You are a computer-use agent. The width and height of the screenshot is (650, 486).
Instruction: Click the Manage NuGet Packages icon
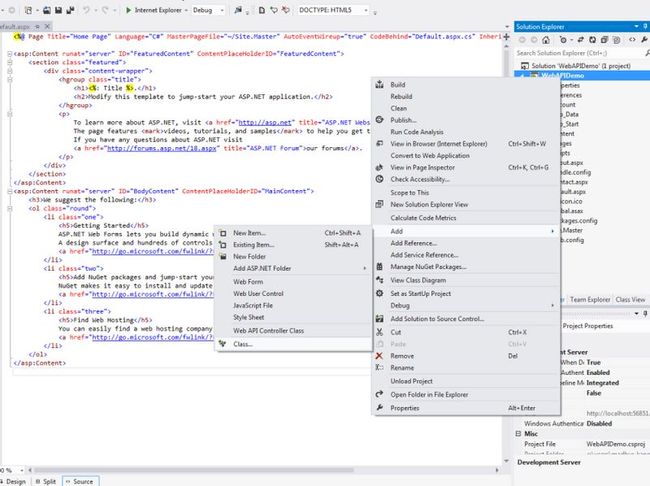coord(379,267)
